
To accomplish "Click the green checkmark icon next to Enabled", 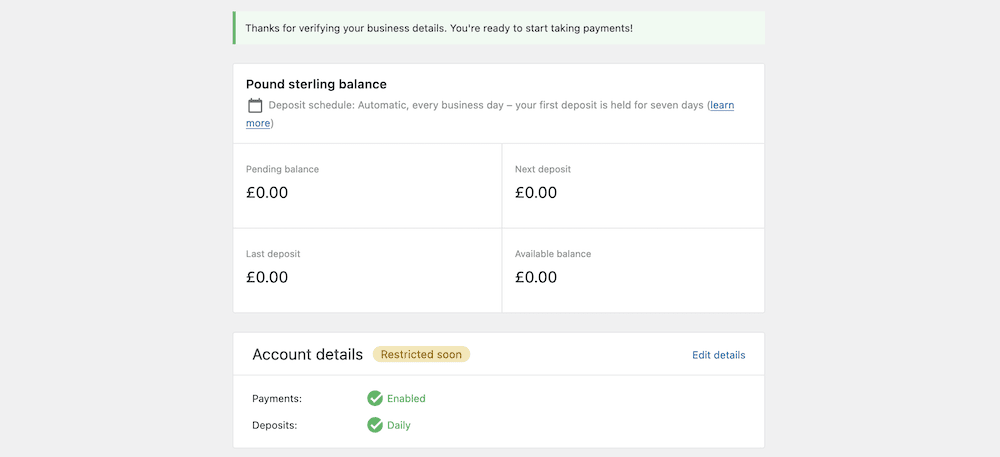I will pos(375,398).
